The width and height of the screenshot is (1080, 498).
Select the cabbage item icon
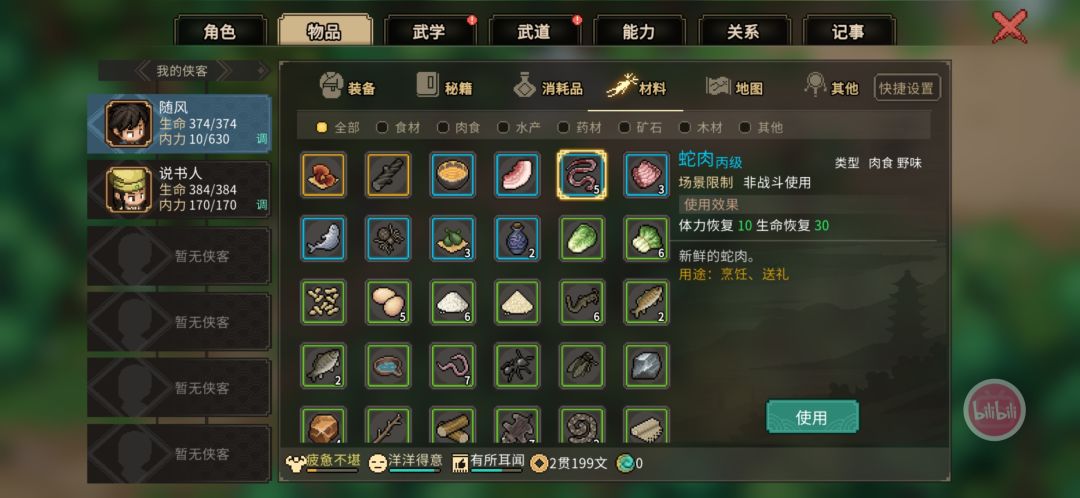point(582,238)
